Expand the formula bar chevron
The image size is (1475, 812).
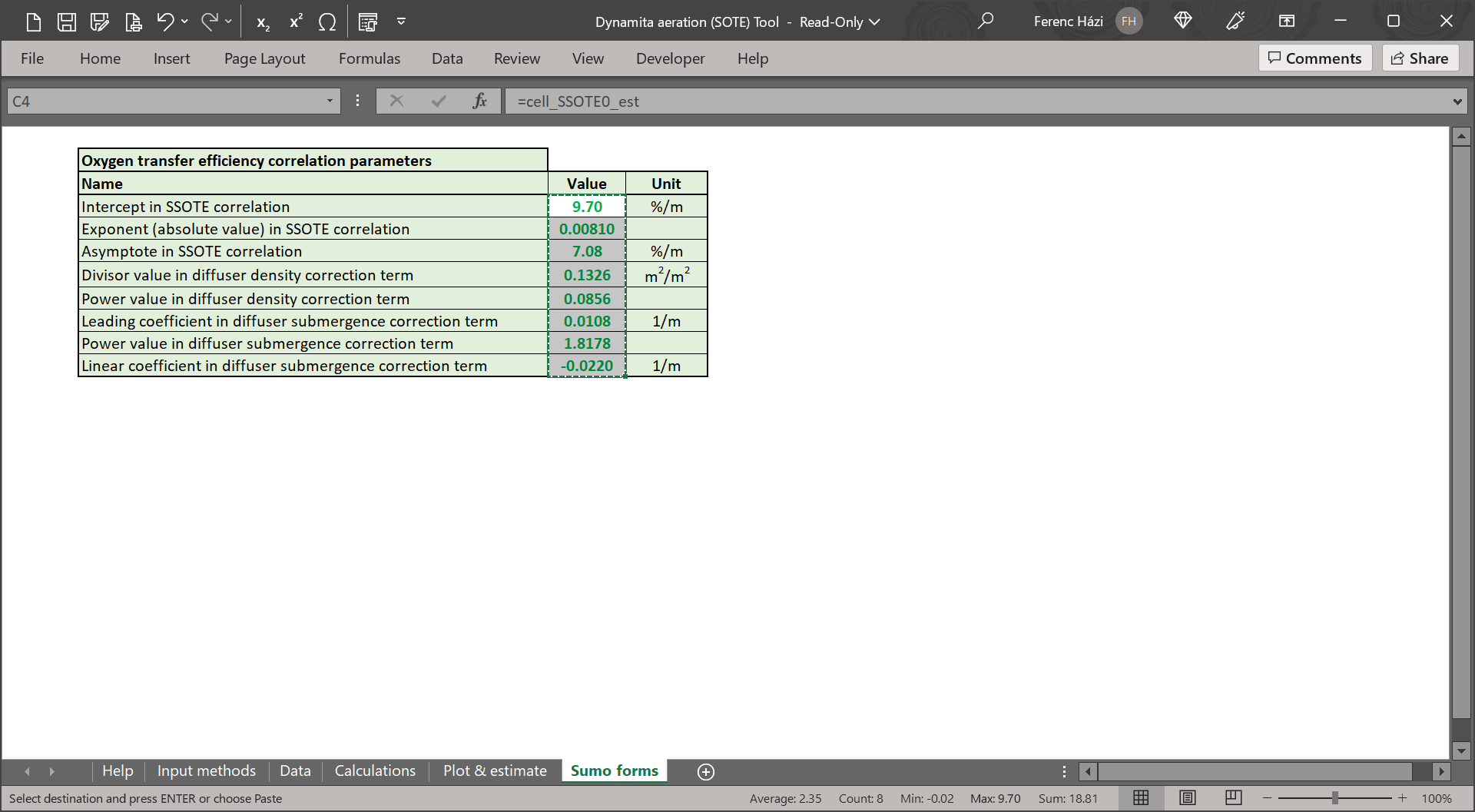(1457, 101)
